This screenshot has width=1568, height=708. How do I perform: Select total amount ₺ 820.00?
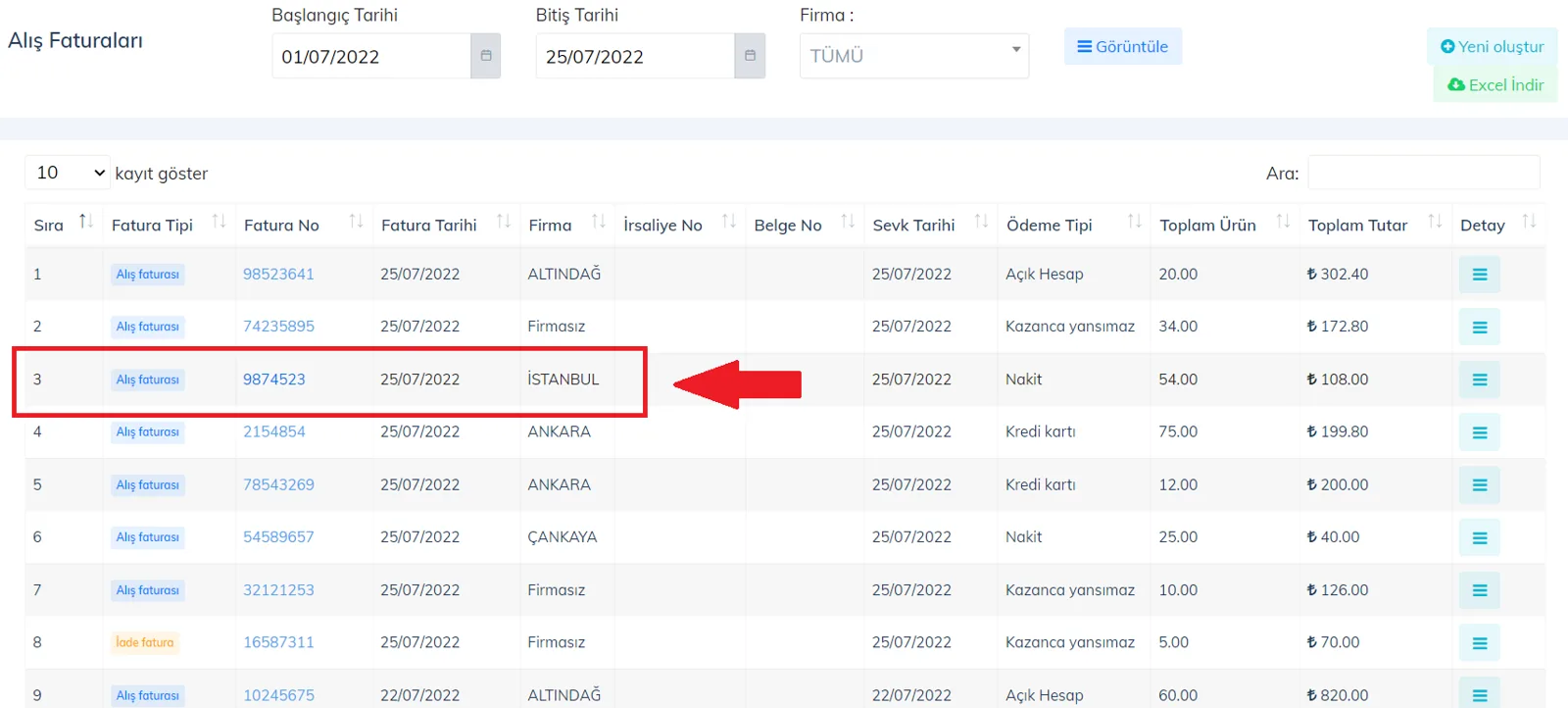[x=1338, y=695]
